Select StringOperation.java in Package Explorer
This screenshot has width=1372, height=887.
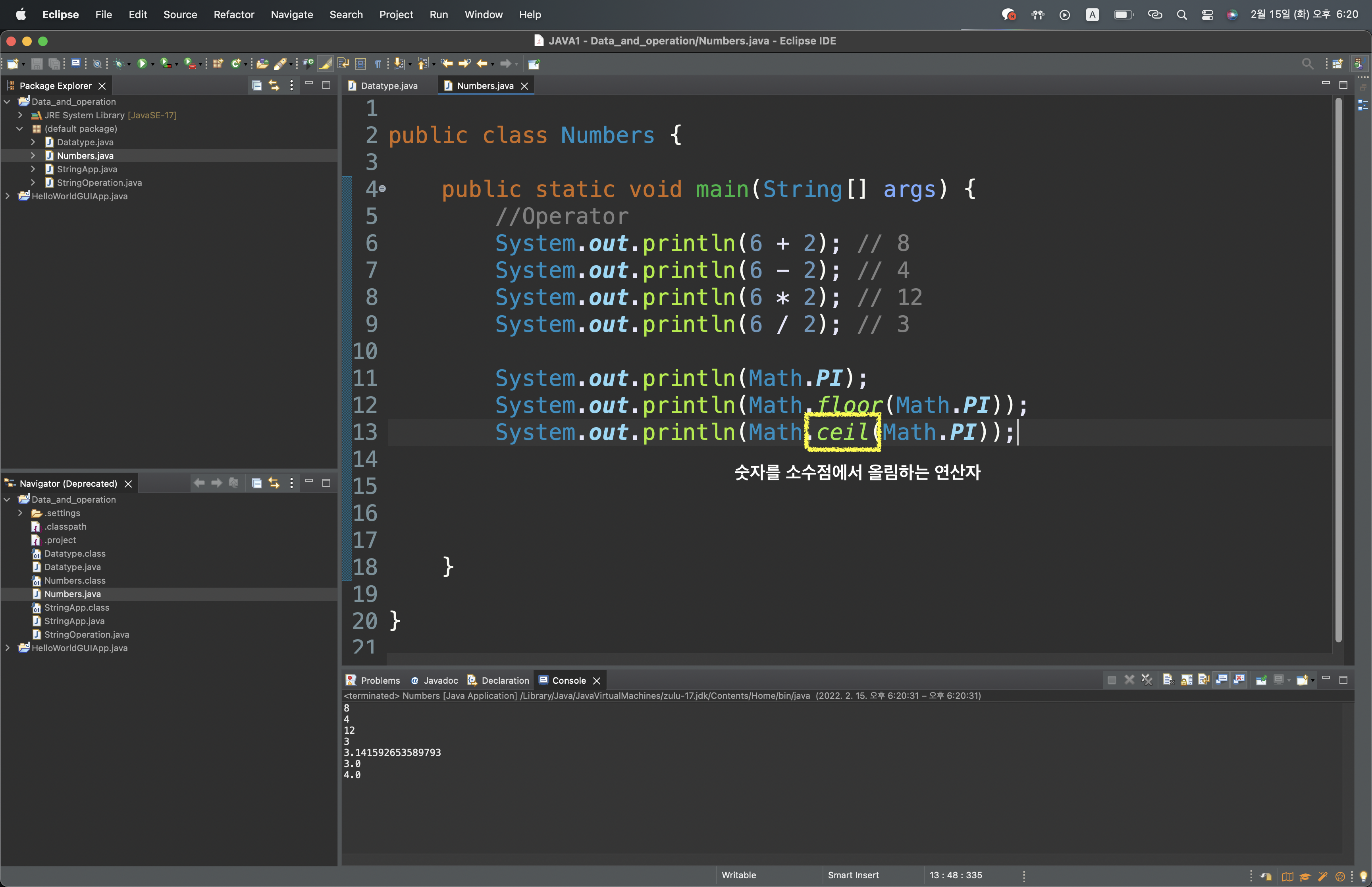99,183
